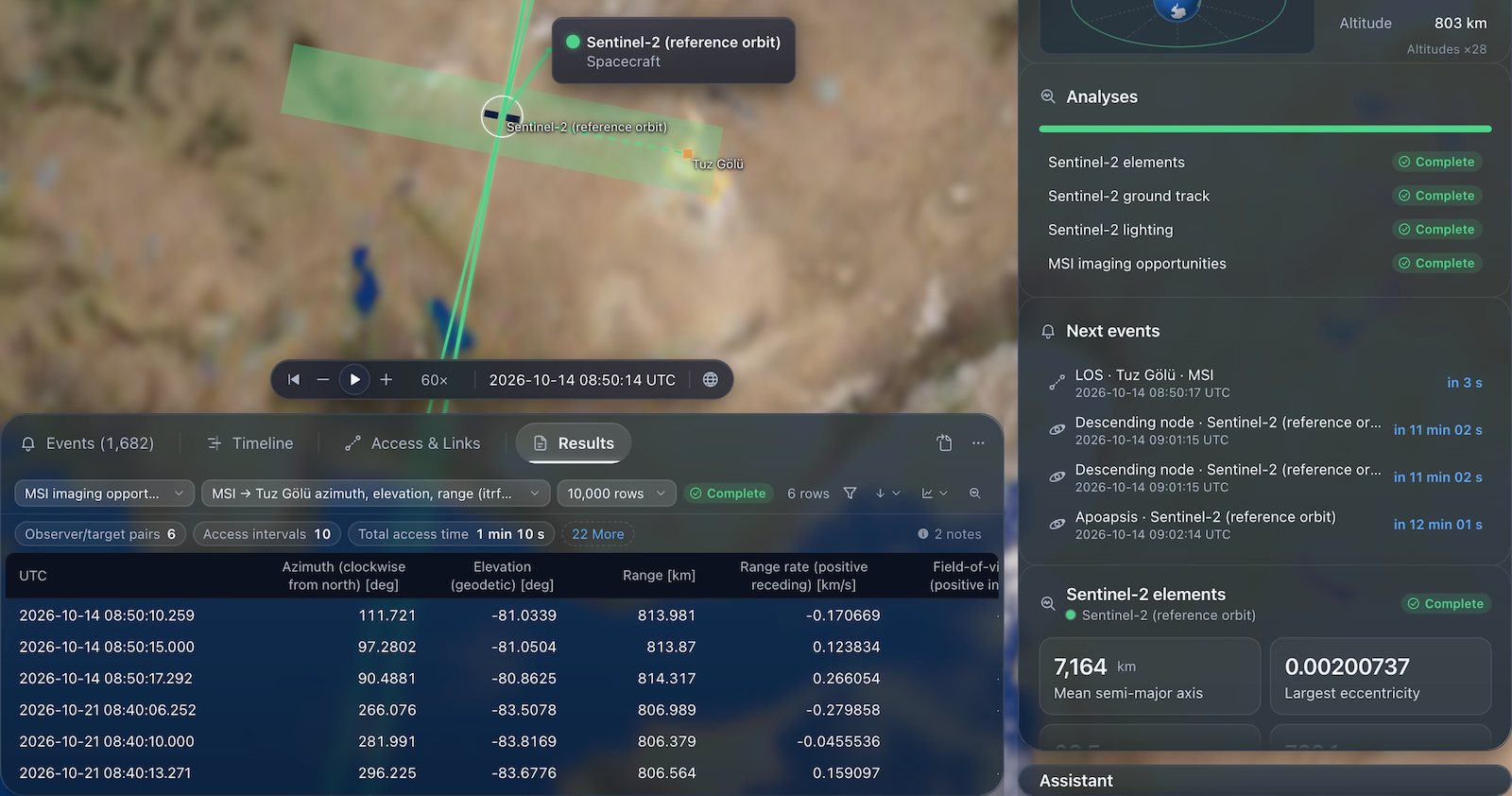This screenshot has width=1512, height=796.
Task: Click the Mean semi-major axis card
Action: click(x=1149, y=676)
